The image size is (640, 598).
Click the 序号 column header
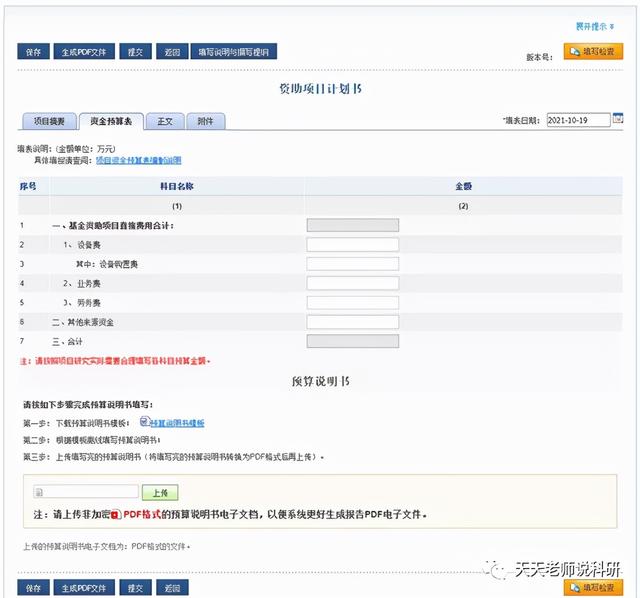pyautogui.click(x=28, y=186)
